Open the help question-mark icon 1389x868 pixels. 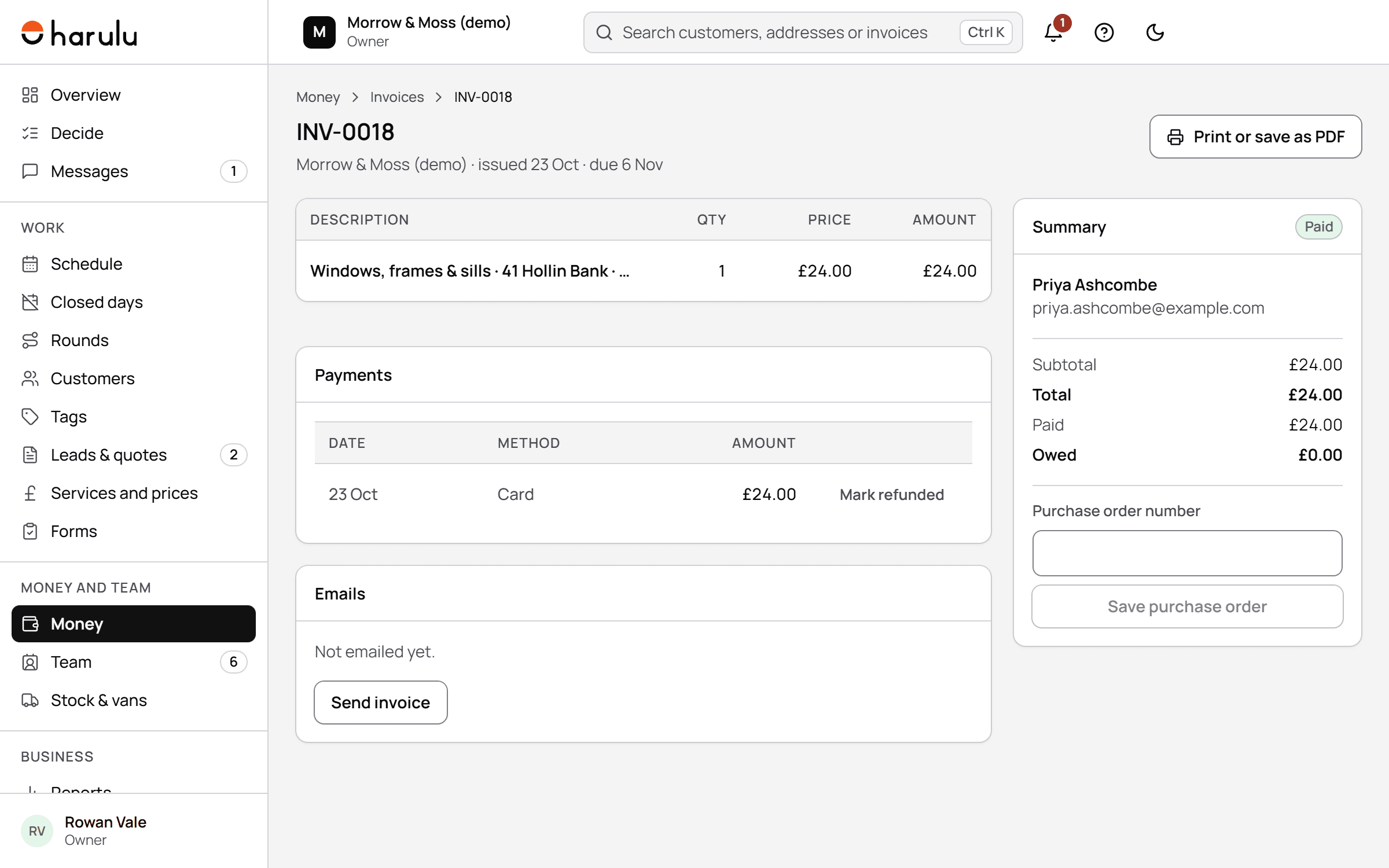pyautogui.click(x=1104, y=32)
